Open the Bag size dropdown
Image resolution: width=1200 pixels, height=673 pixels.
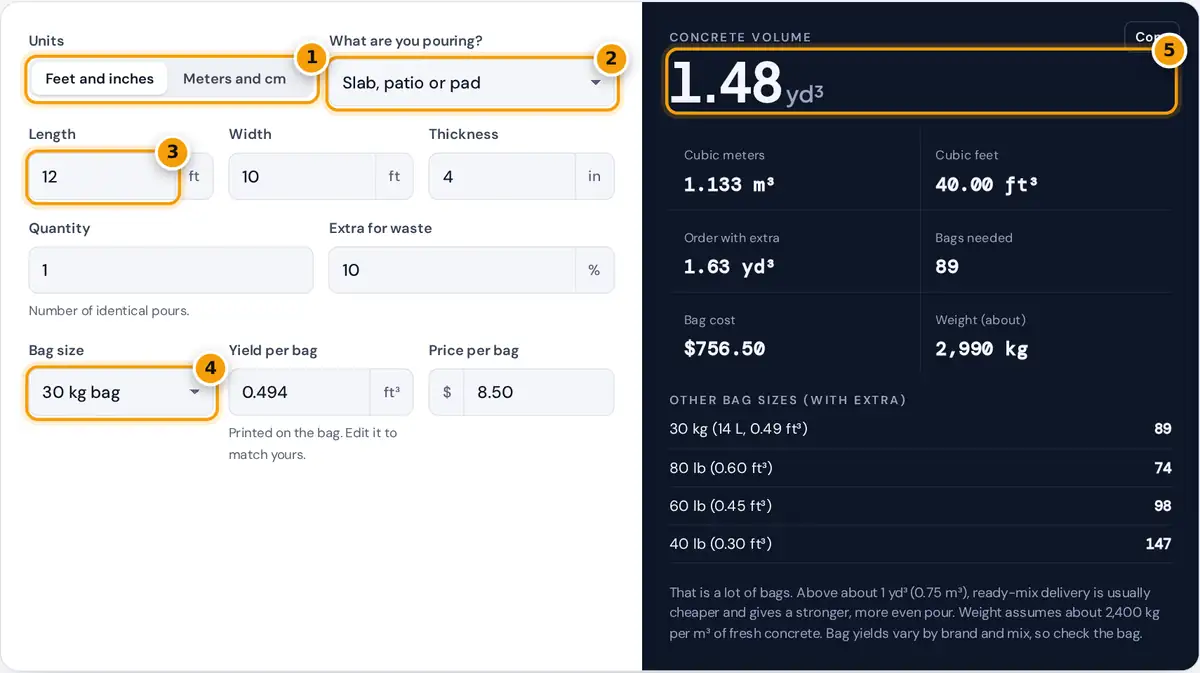pos(121,392)
